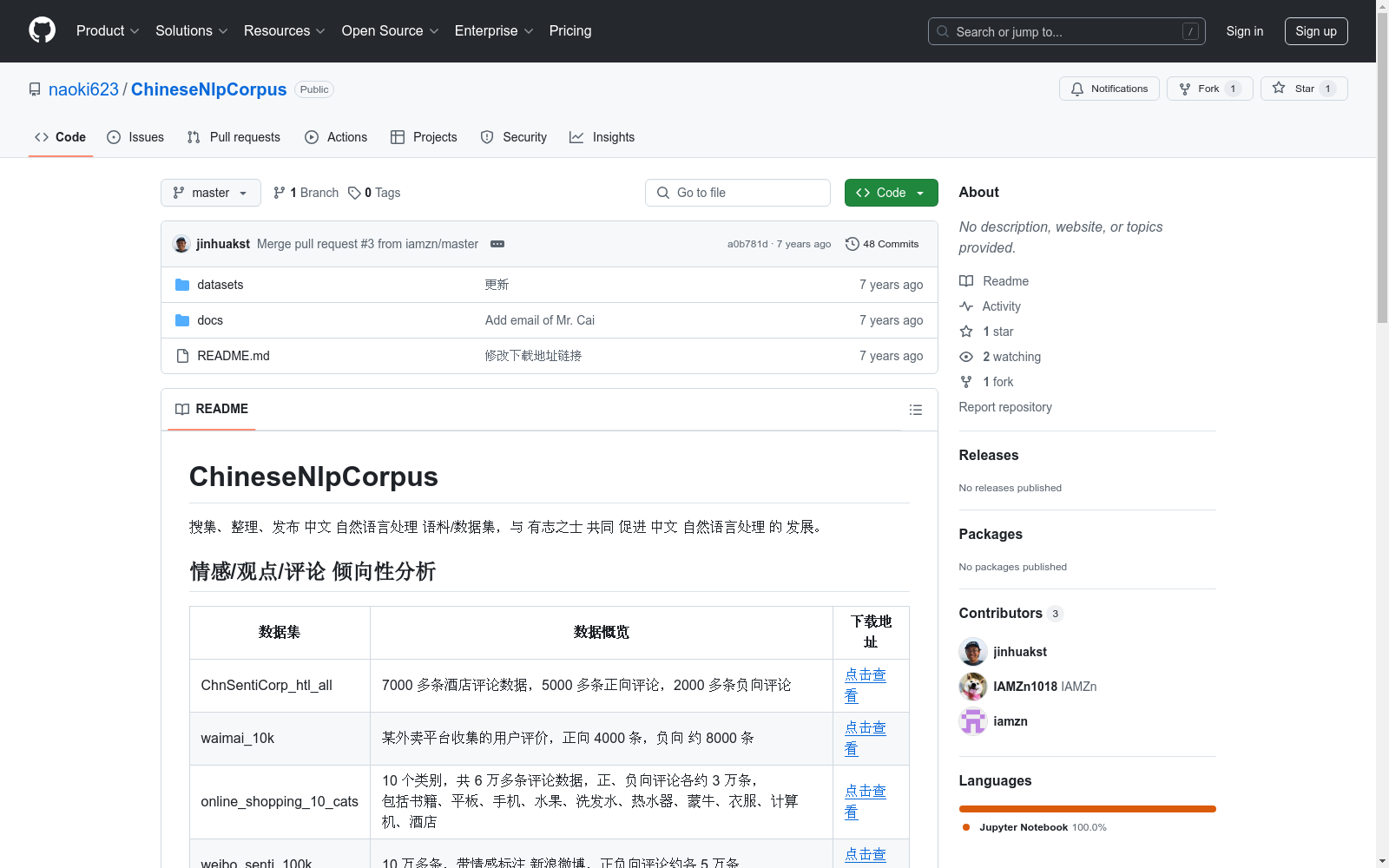Click the datasets folder name

point(221,285)
